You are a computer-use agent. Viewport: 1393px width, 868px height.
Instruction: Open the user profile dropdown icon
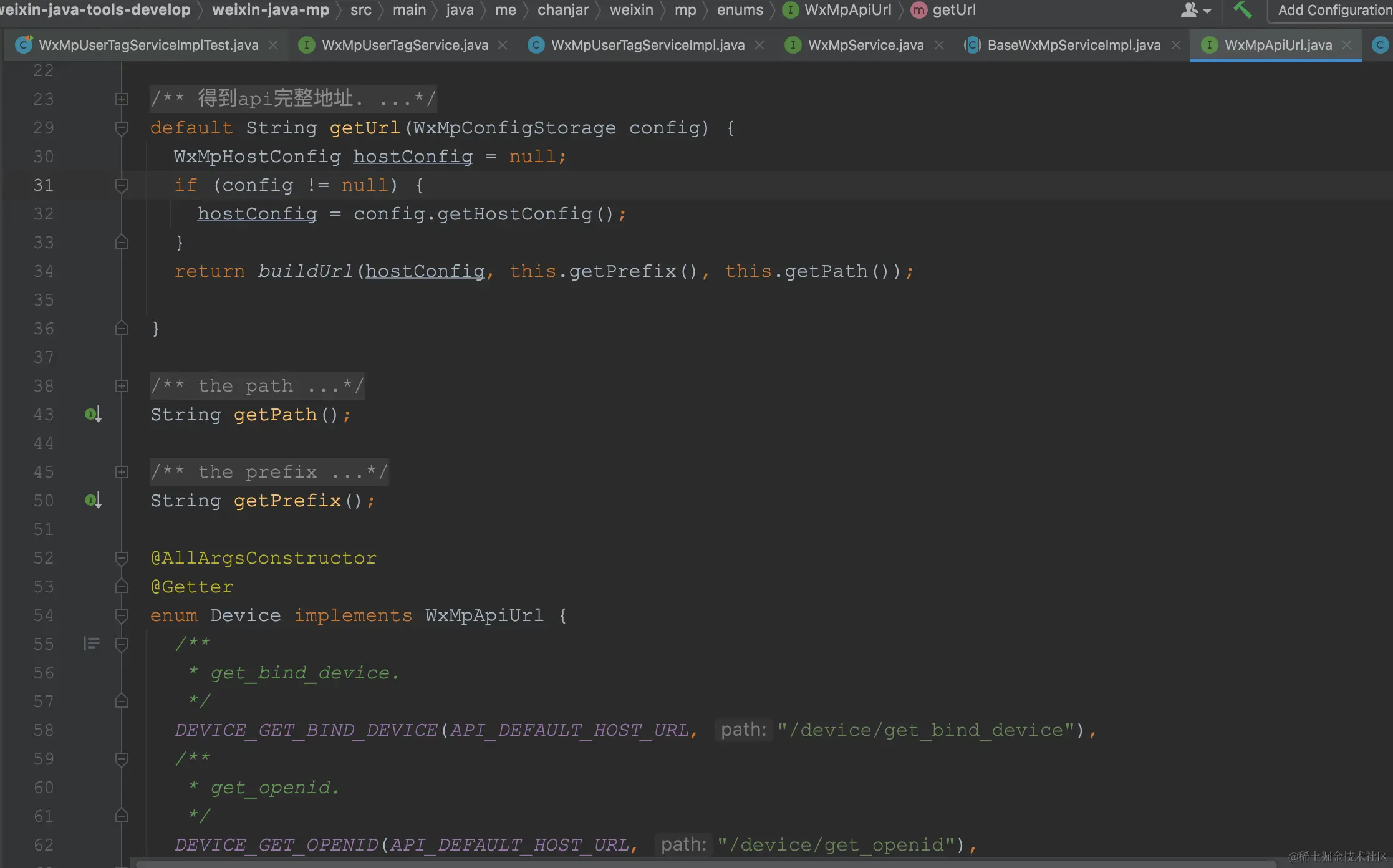1196,10
